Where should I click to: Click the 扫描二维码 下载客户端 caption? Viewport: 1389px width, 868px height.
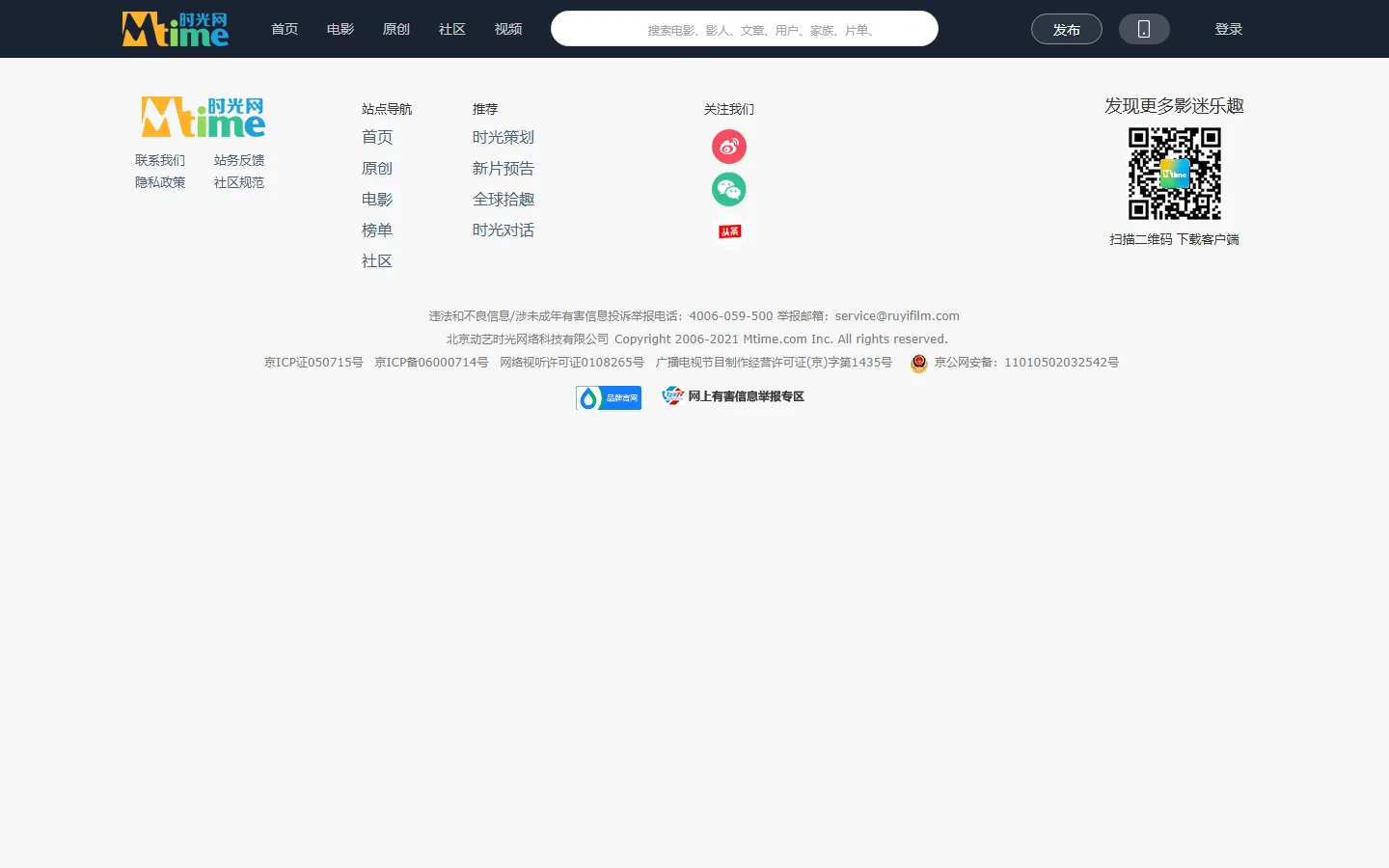(x=1175, y=239)
